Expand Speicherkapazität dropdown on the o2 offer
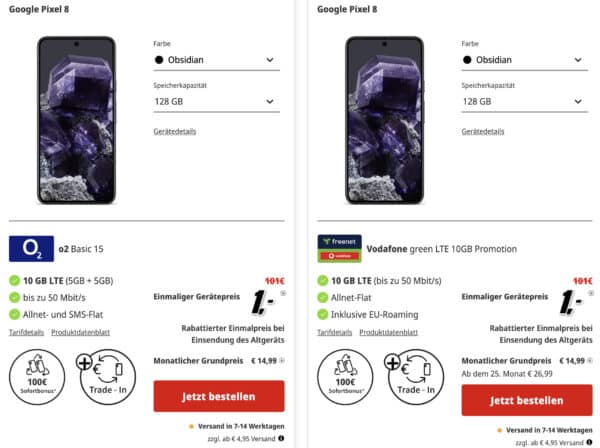The width and height of the screenshot is (600, 448). (217, 102)
